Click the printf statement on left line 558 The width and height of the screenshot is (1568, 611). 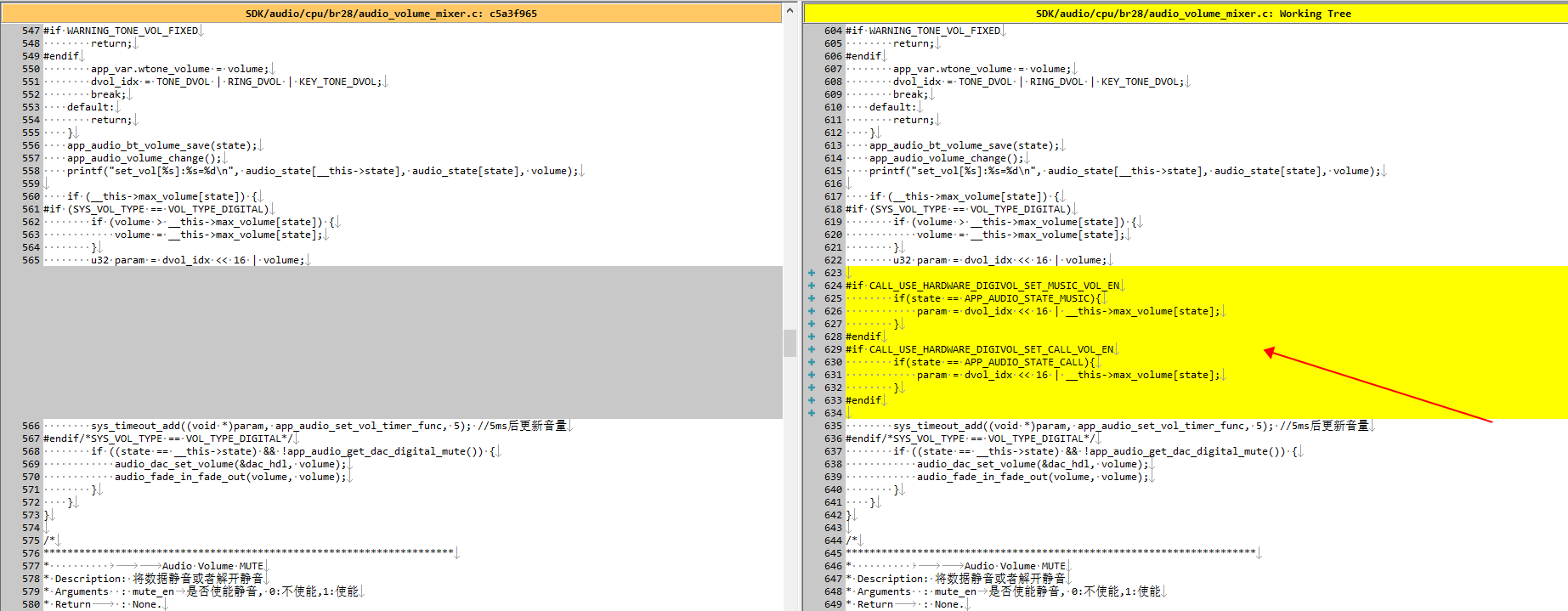[323, 171]
